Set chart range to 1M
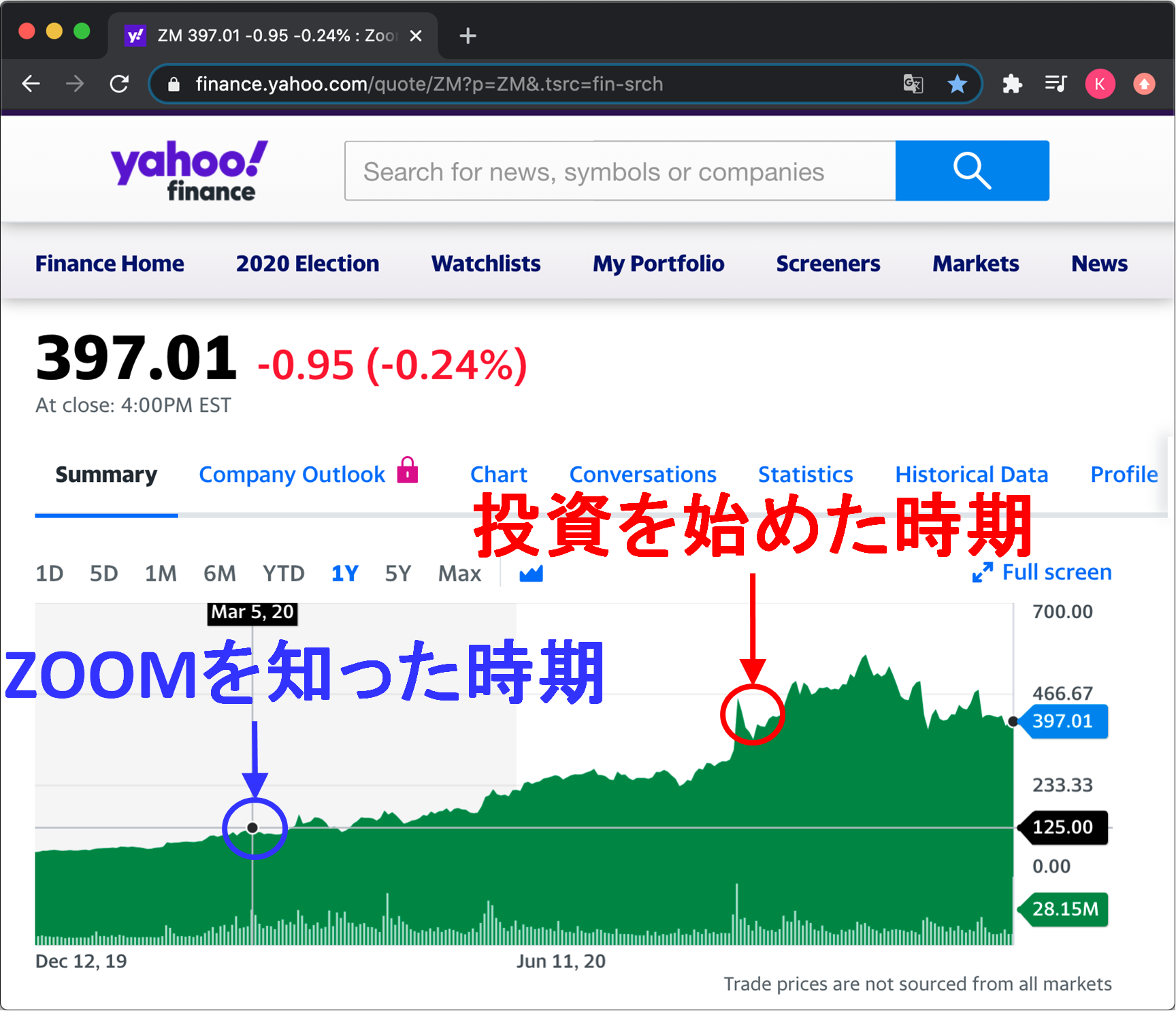Screen dimensions: 1176x1011 coord(161,573)
